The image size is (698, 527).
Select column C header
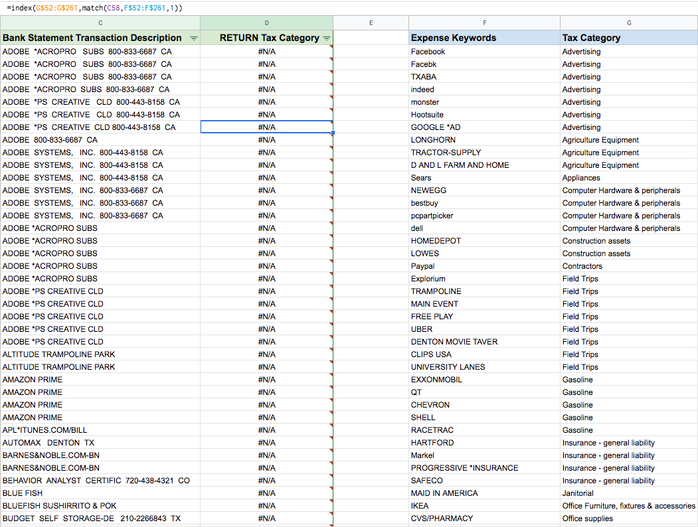pos(100,23)
